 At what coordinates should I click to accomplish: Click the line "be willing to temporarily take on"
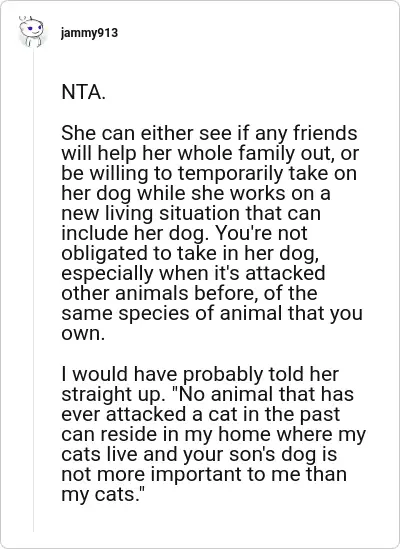tap(209, 174)
